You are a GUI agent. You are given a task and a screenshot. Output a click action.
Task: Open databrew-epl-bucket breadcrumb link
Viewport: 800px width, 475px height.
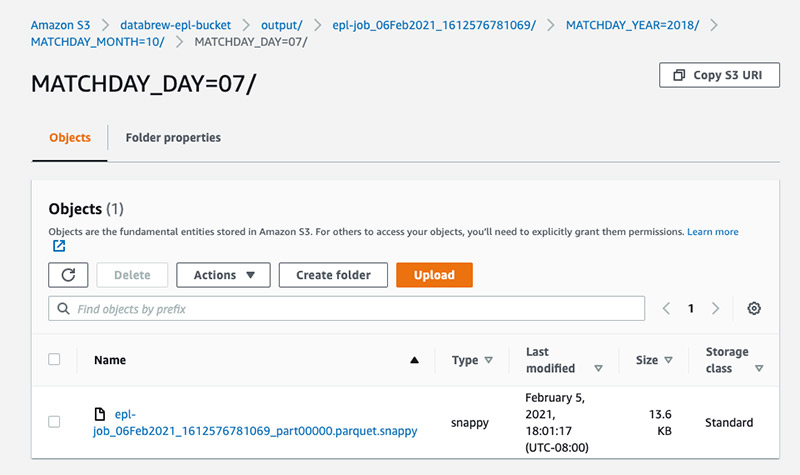point(176,25)
